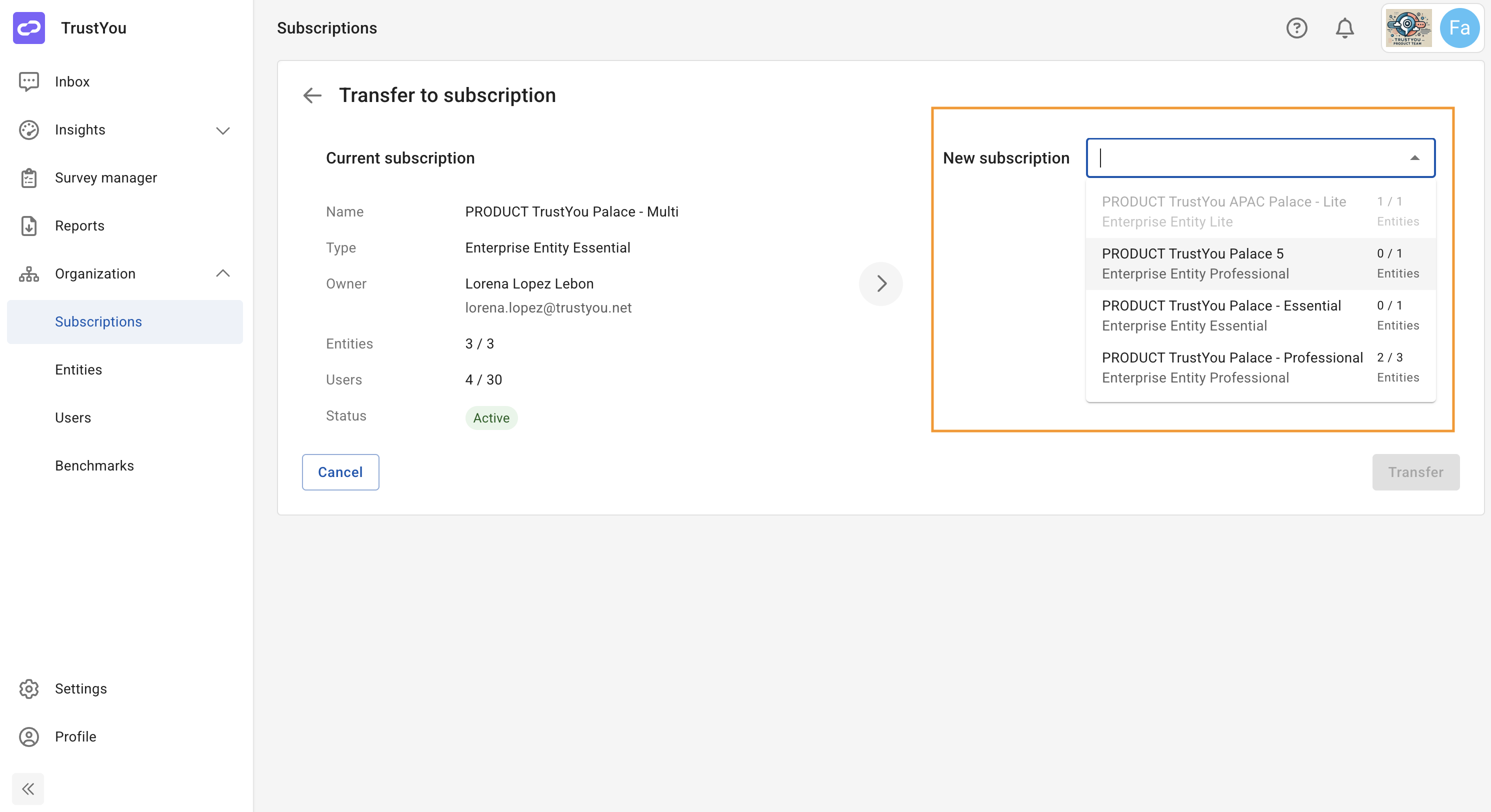Image resolution: width=1491 pixels, height=812 pixels.
Task: Select PRODUCT TrustYou Palace - Essential option
Action: (1260, 315)
